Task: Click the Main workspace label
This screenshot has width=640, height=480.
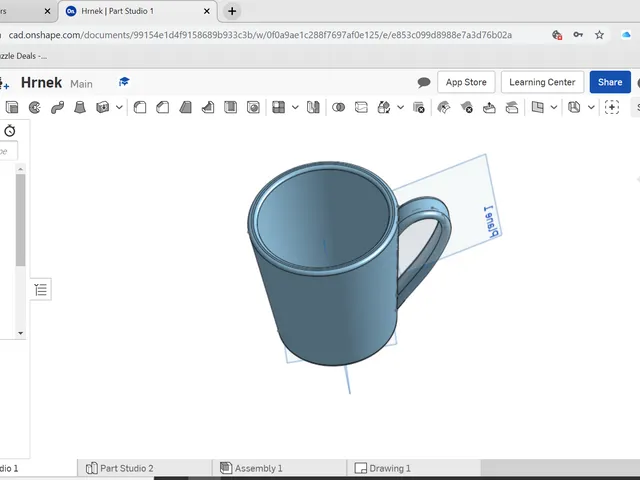Action: coord(81,84)
